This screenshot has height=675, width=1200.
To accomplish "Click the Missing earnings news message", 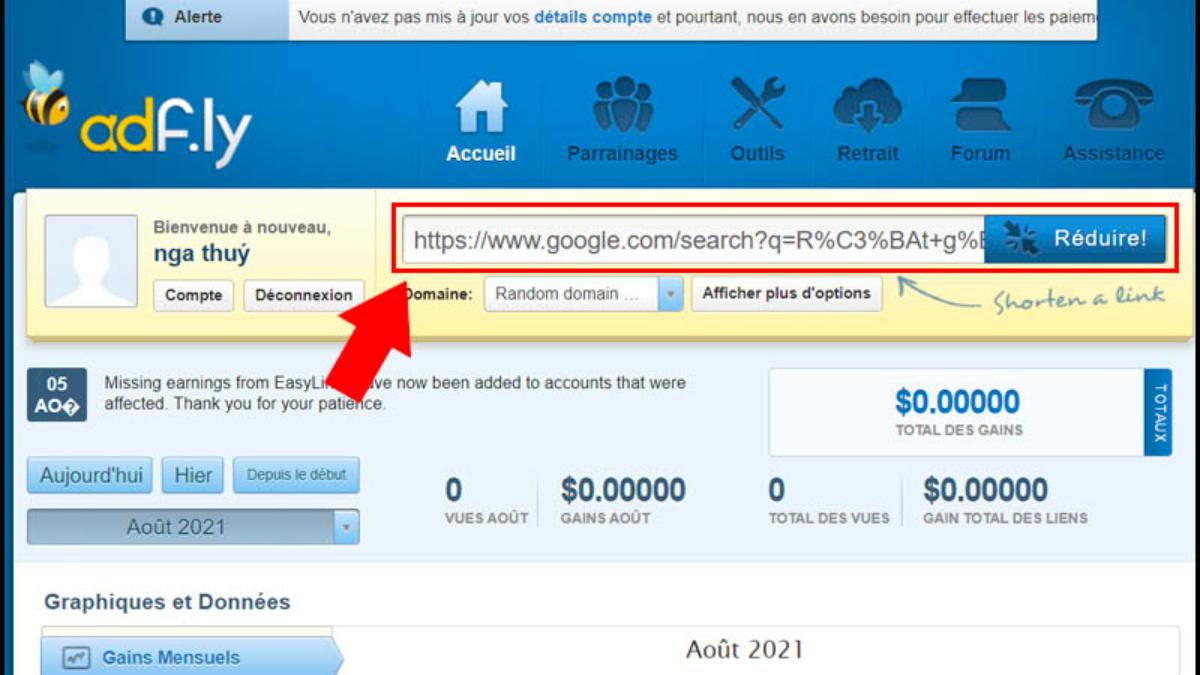I will pyautogui.click(x=395, y=393).
